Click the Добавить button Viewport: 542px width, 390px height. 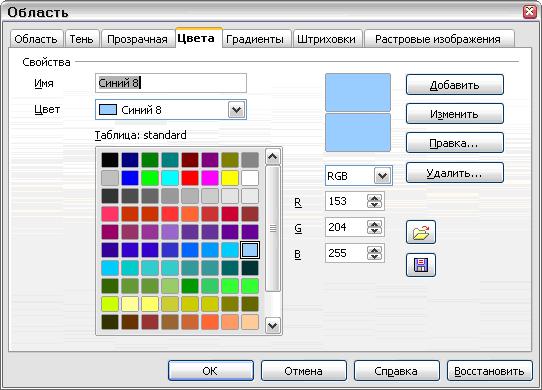[455, 85]
